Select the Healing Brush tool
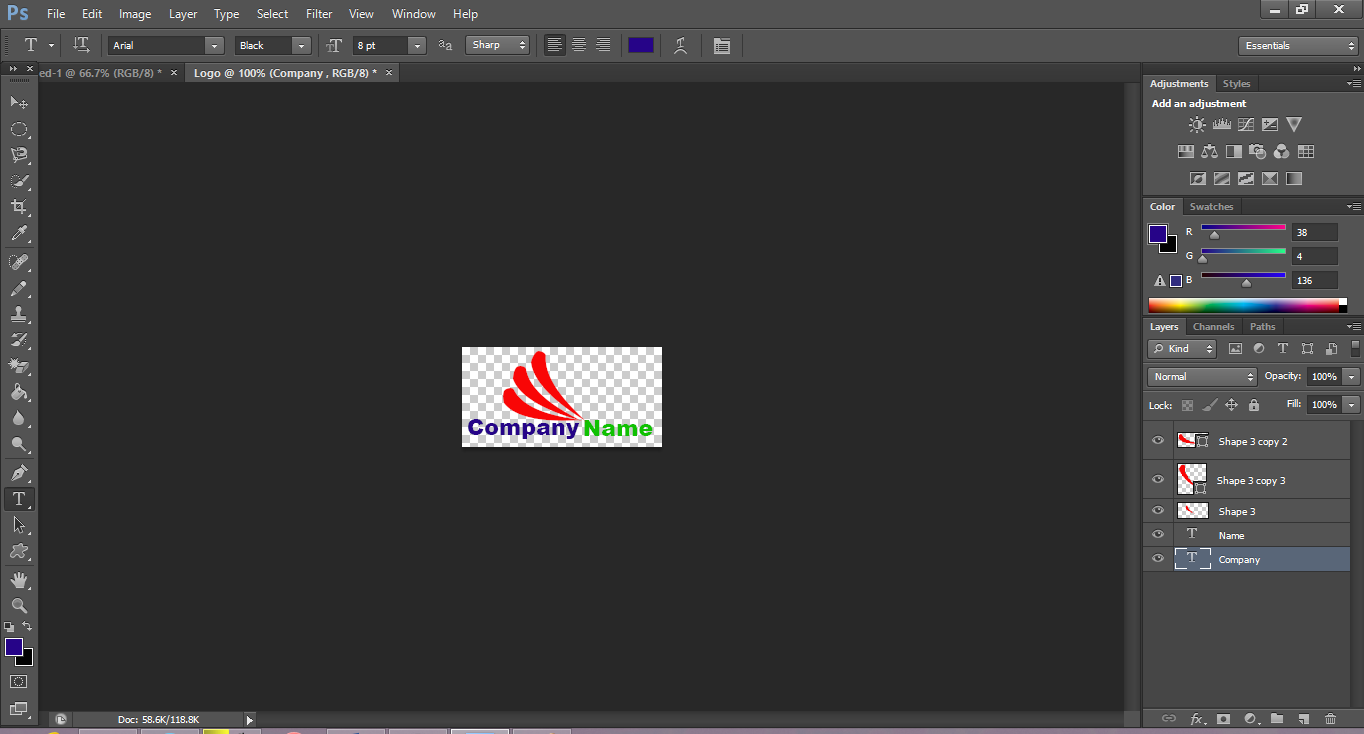This screenshot has width=1364, height=734. (x=19, y=262)
